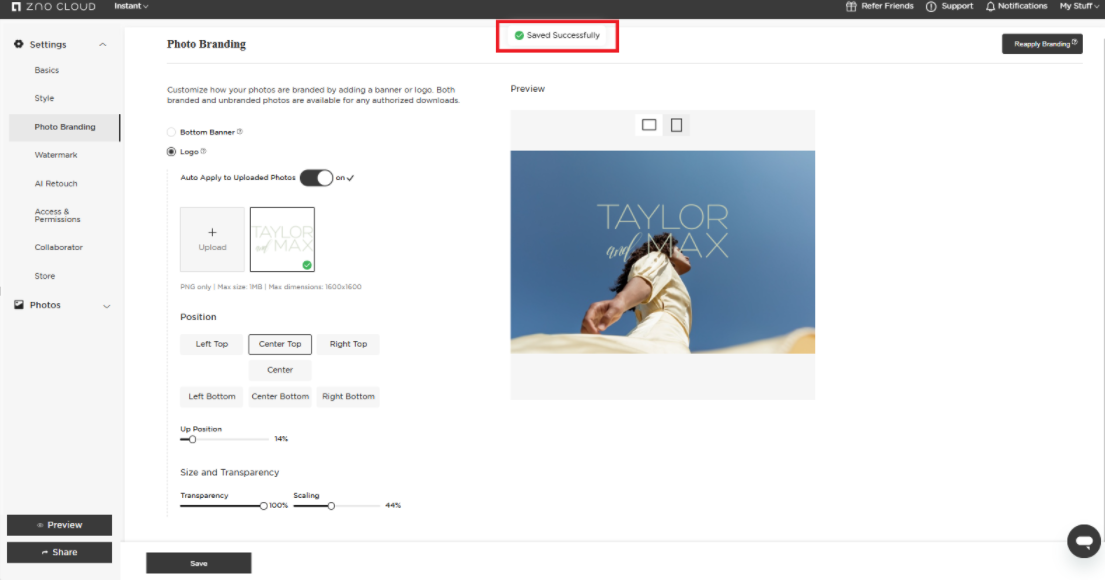Click the Save button
Image resolution: width=1105 pixels, height=580 pixels.
coord(198,563)
